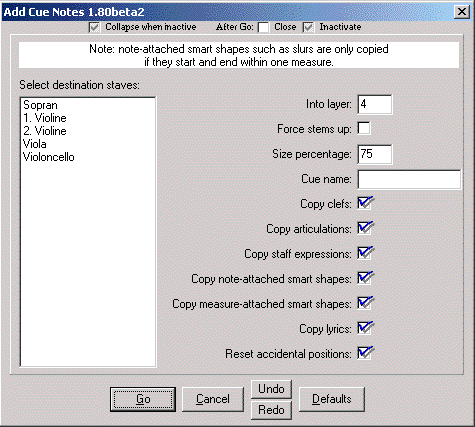Disable Copy articulations checkbox
The width and height of the screenshot is (475, 427).
(x=365, y=228)
